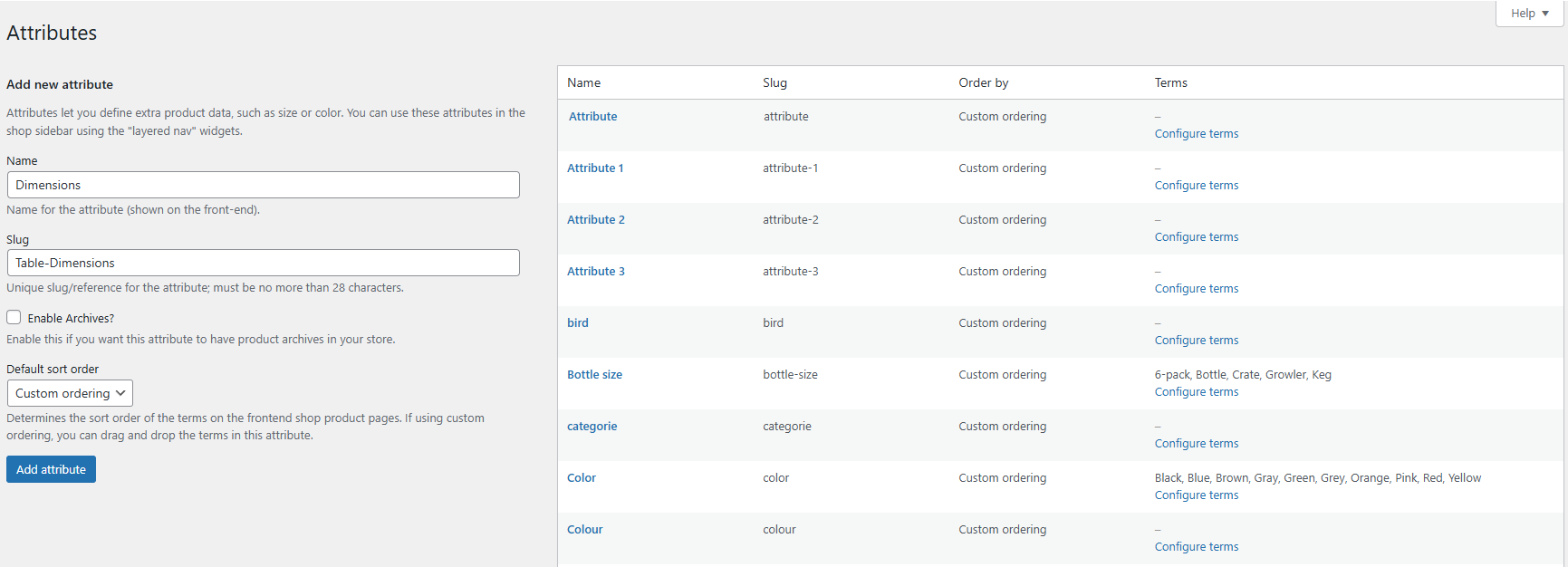The image size is (1568, 567).
Task: Open the Attribute 2 link
Action: [595, 220]
